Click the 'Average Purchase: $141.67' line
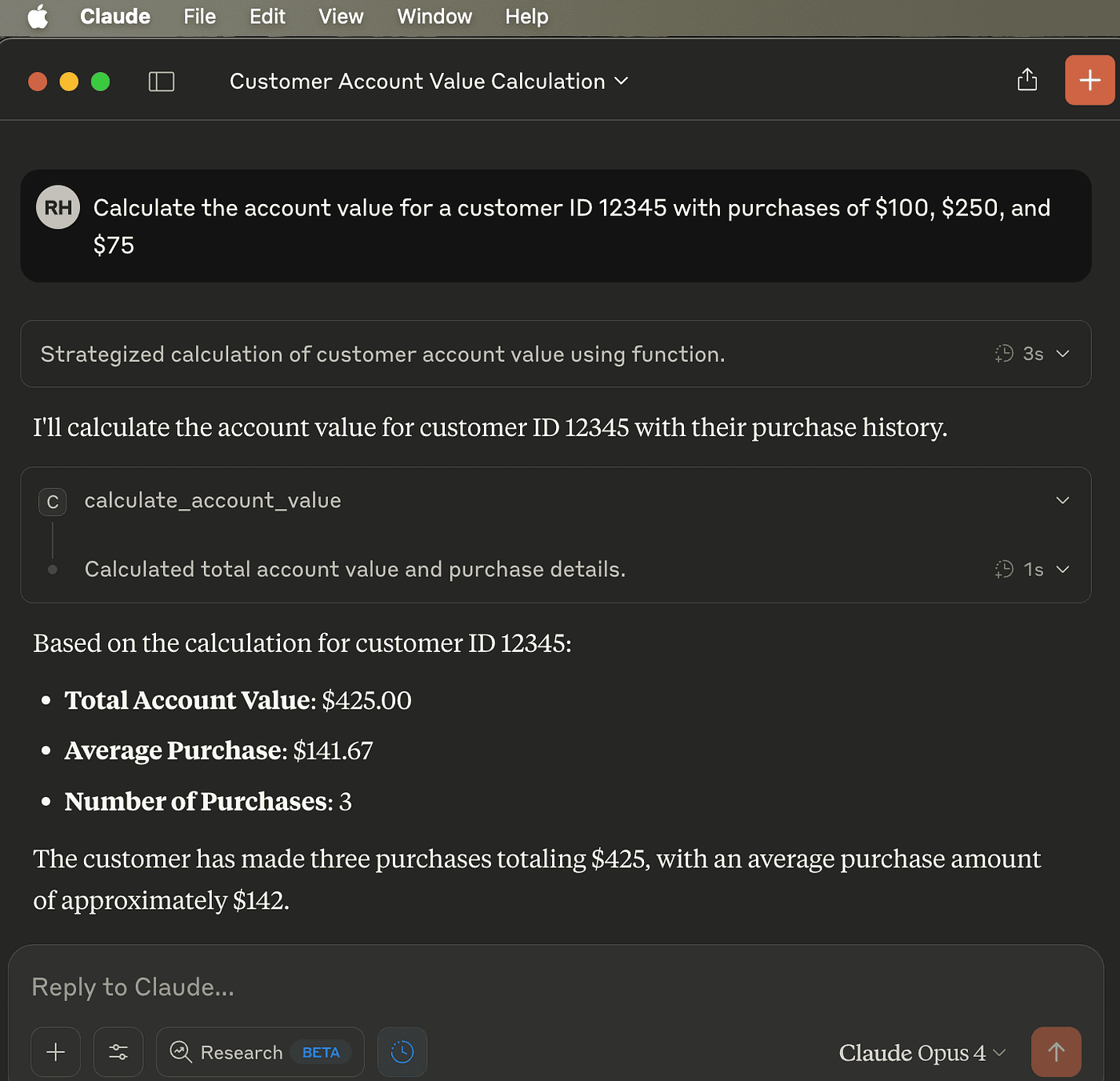 218,751
